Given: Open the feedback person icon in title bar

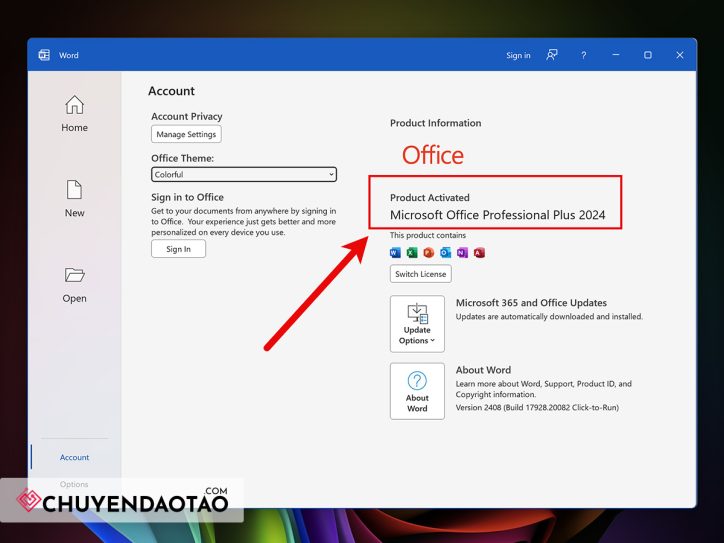Looking at the screenshot, I should point(552,55).
